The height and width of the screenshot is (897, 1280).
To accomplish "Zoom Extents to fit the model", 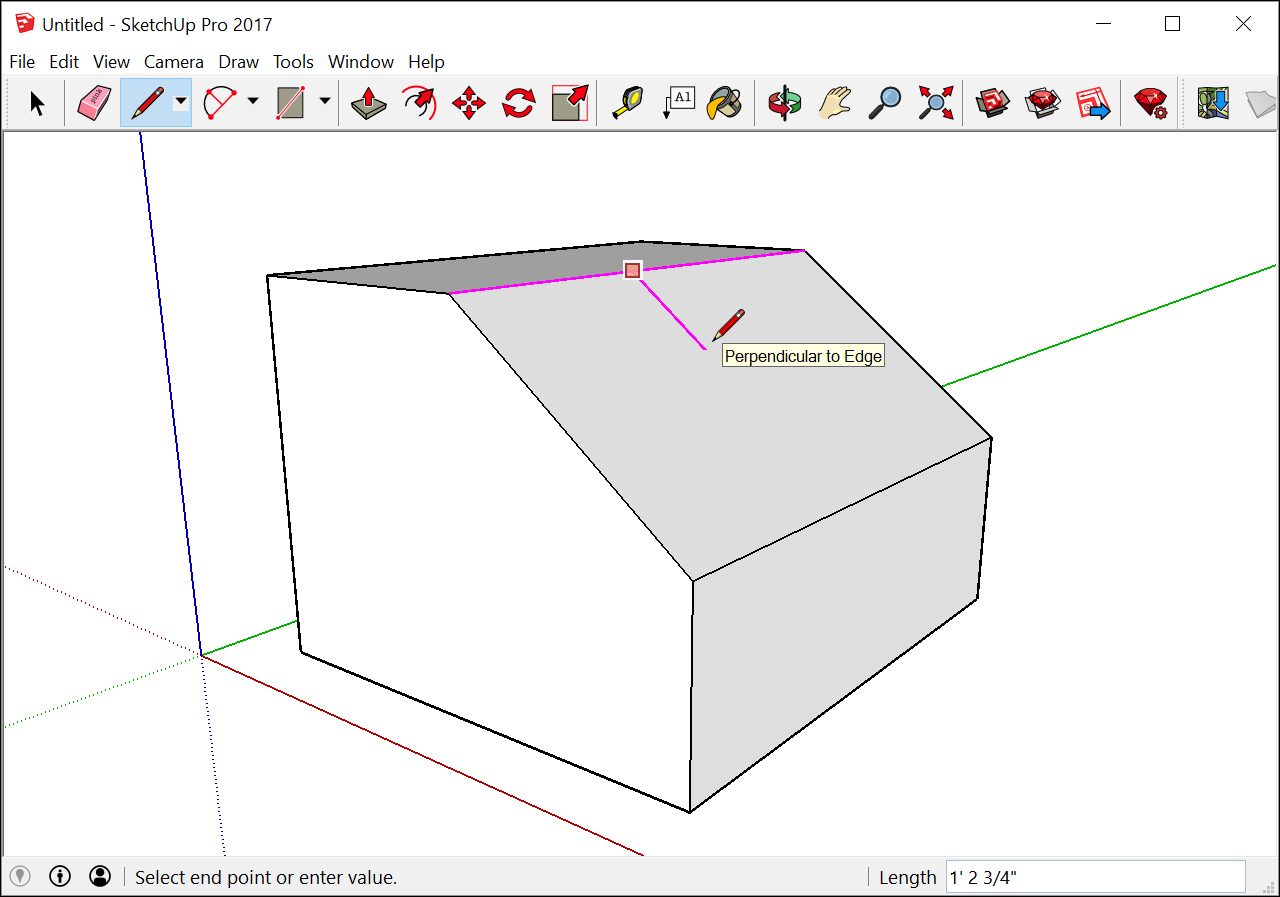I will point(935,102).
